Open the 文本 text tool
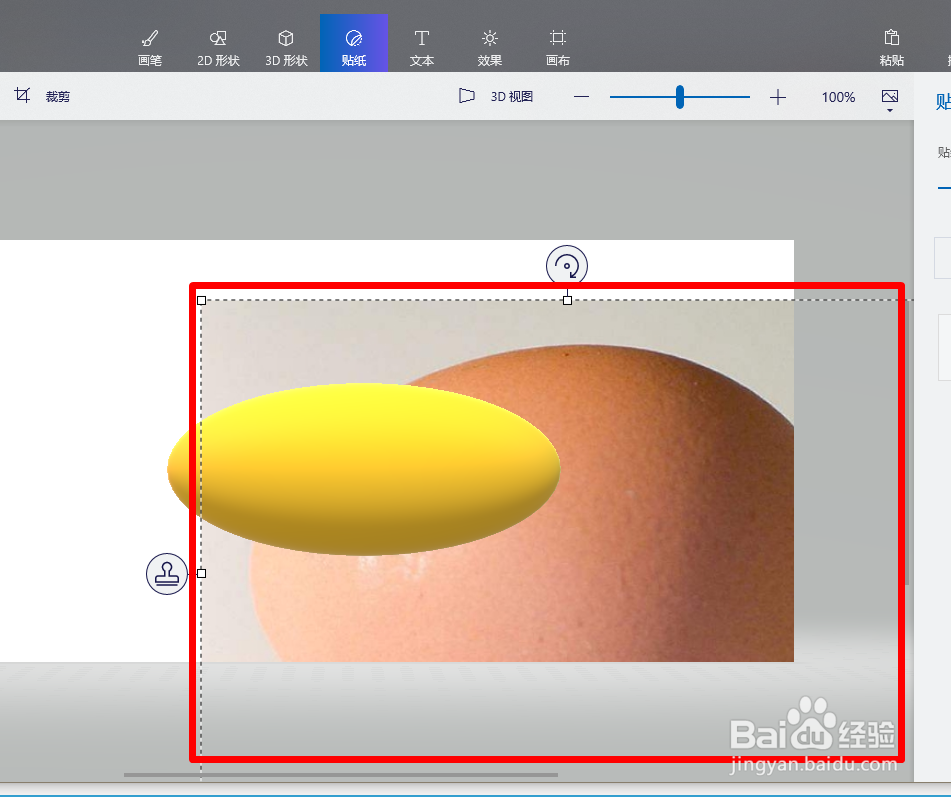This screenshot has height=797, width=951. tap(422, 47)
